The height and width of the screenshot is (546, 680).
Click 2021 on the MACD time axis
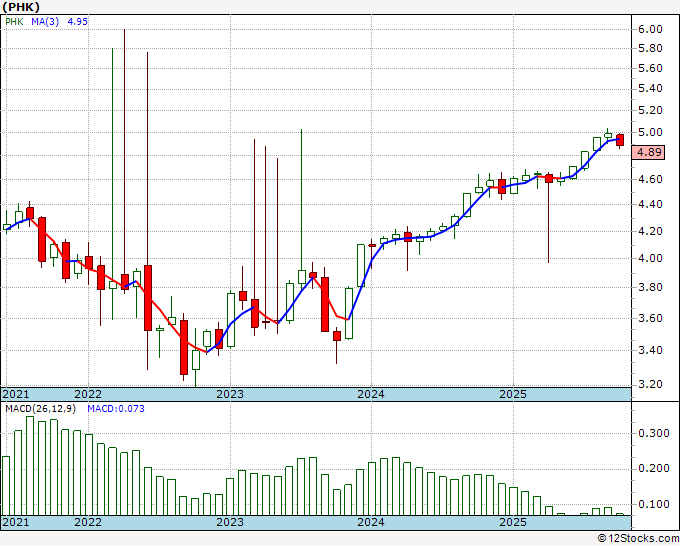(16, 522)
